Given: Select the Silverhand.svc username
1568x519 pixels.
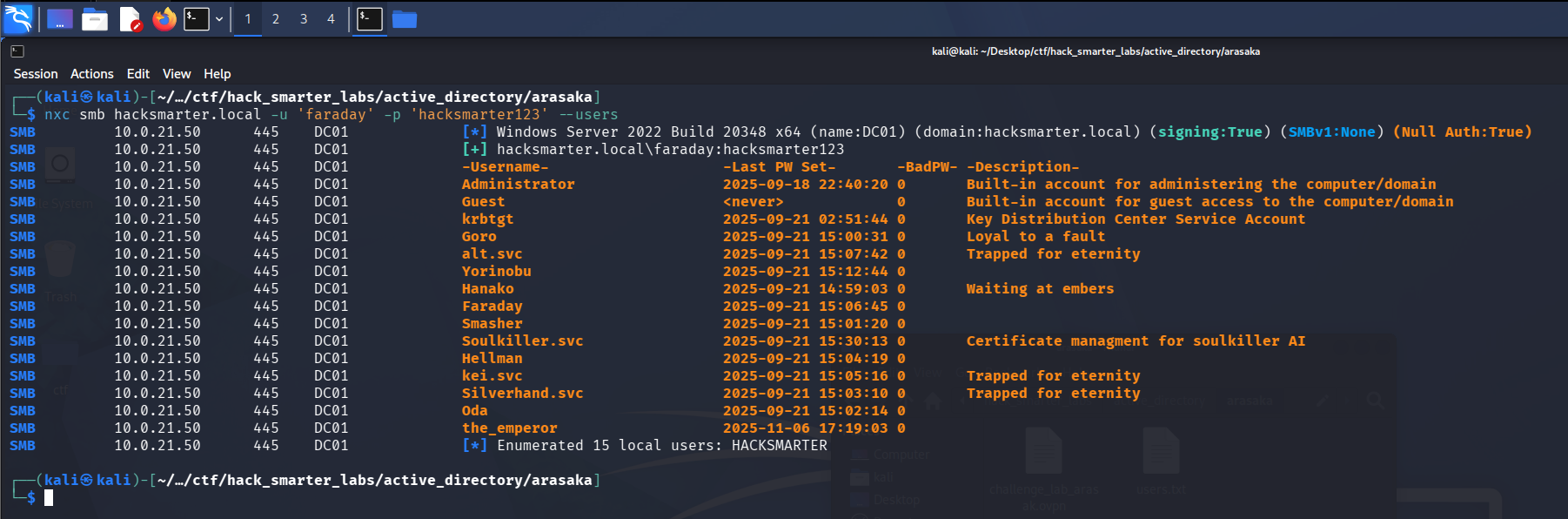Looking at the screenshot, I should [522, 393].
